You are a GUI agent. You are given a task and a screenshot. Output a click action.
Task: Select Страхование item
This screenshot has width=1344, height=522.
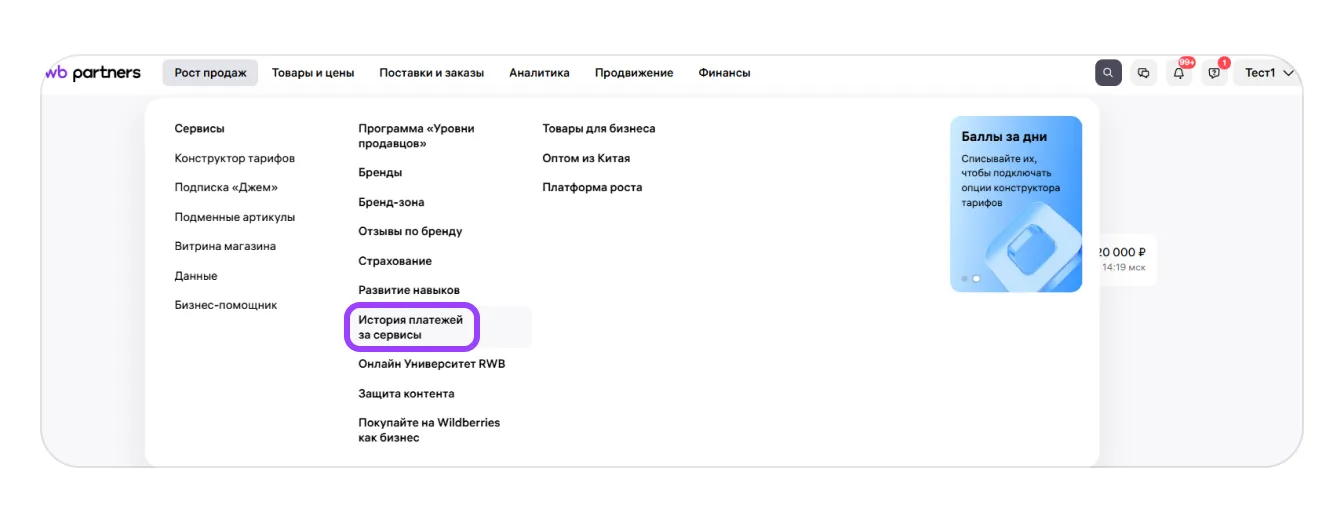(395, 261)
